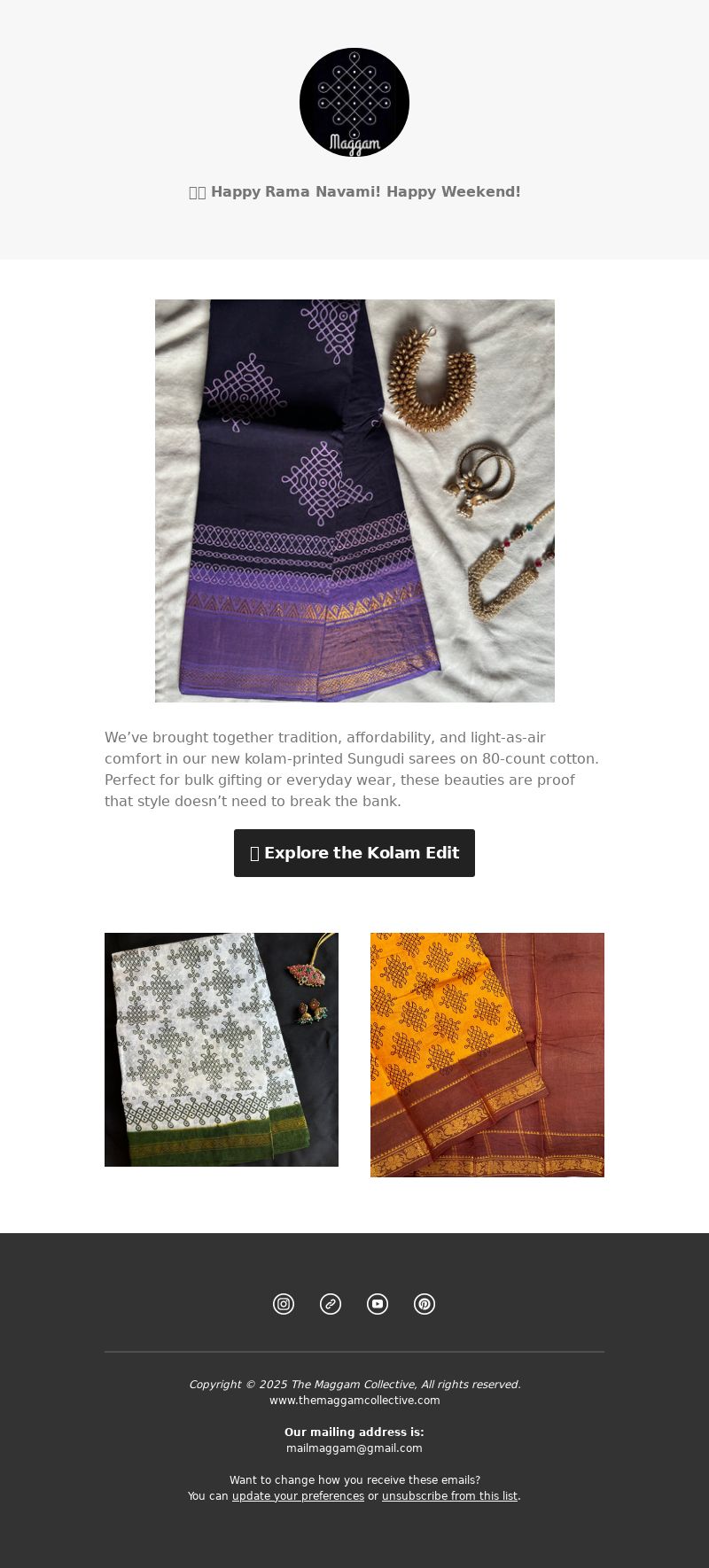Click the Copyright 2025 Maggam Collective line

[x=354, y=1385]
